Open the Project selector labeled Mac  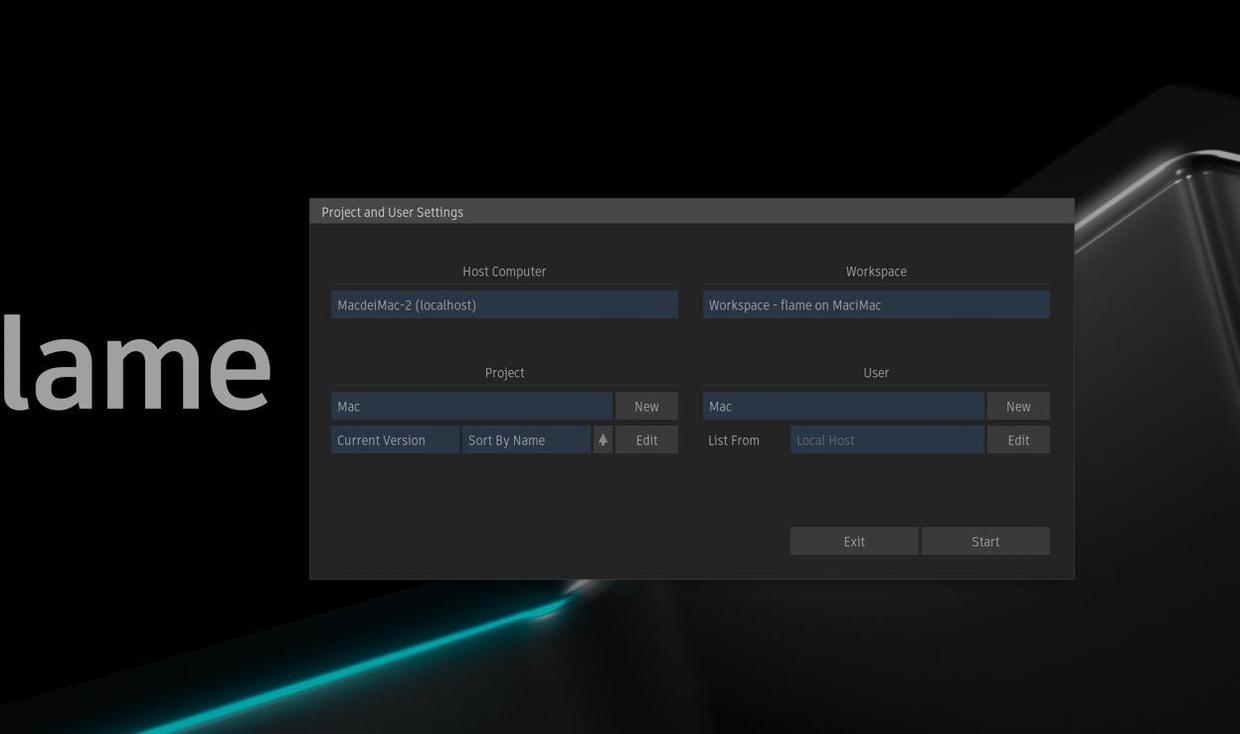point(471,404)
